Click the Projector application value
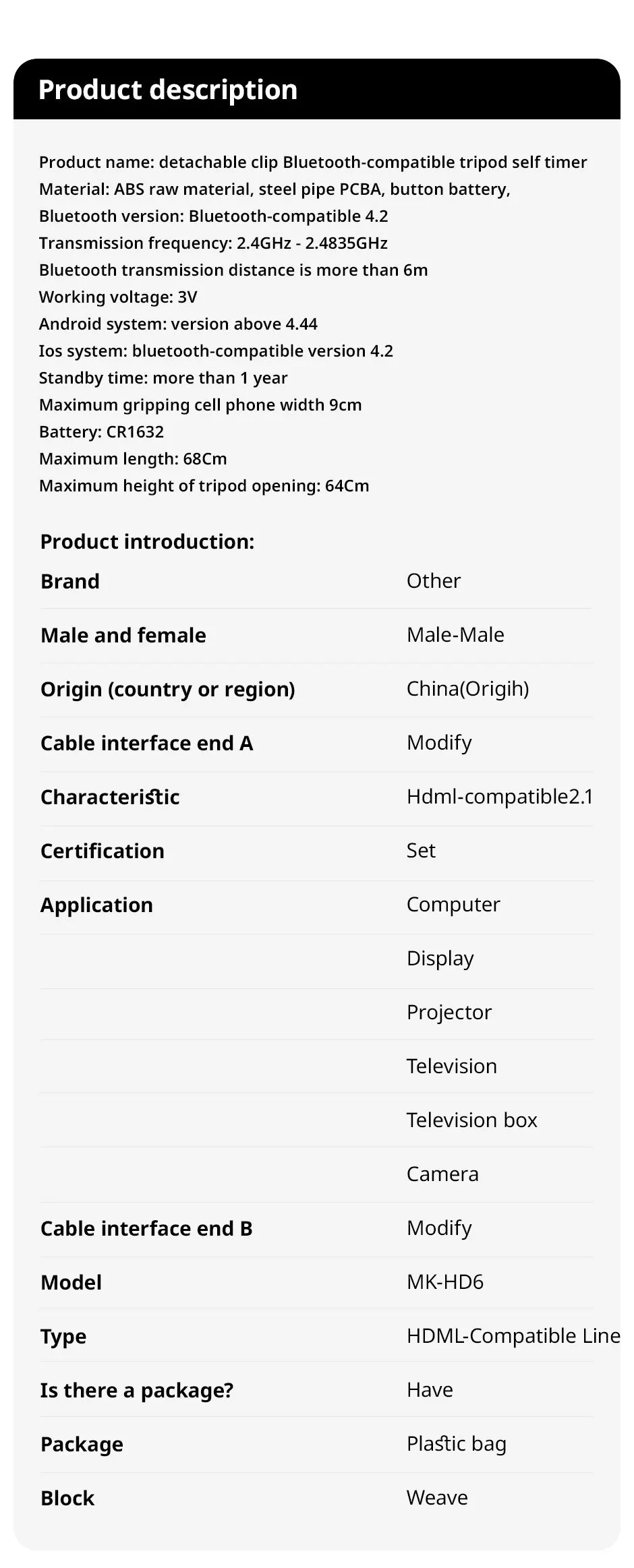The width and height of the screenshot is (634, 1568). pos(449,1012)
